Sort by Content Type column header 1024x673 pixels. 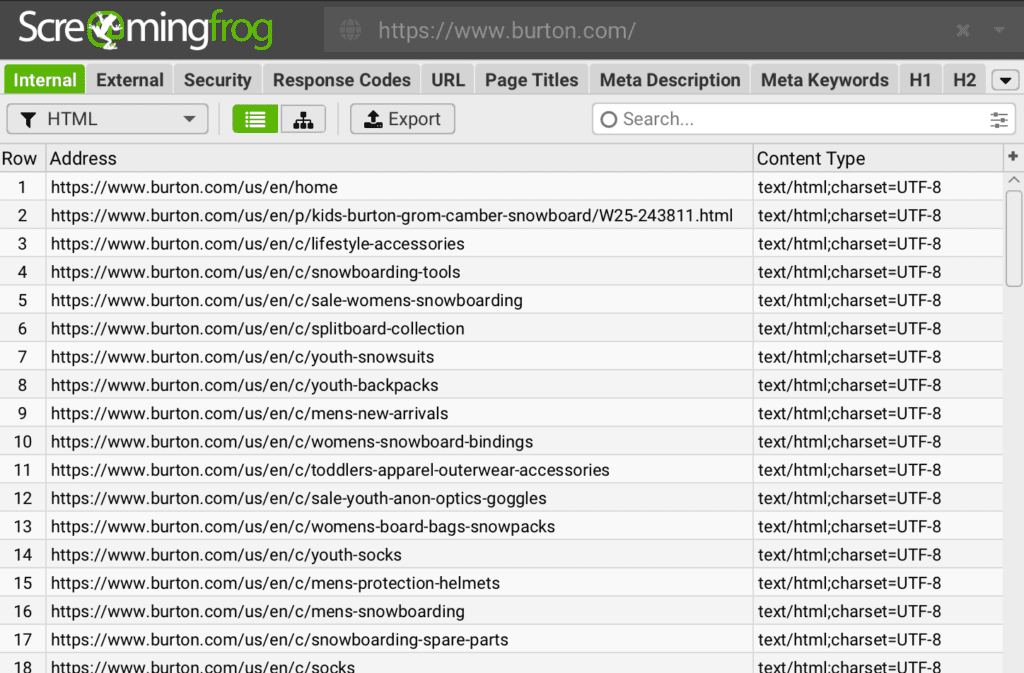(x=878, y=158)
